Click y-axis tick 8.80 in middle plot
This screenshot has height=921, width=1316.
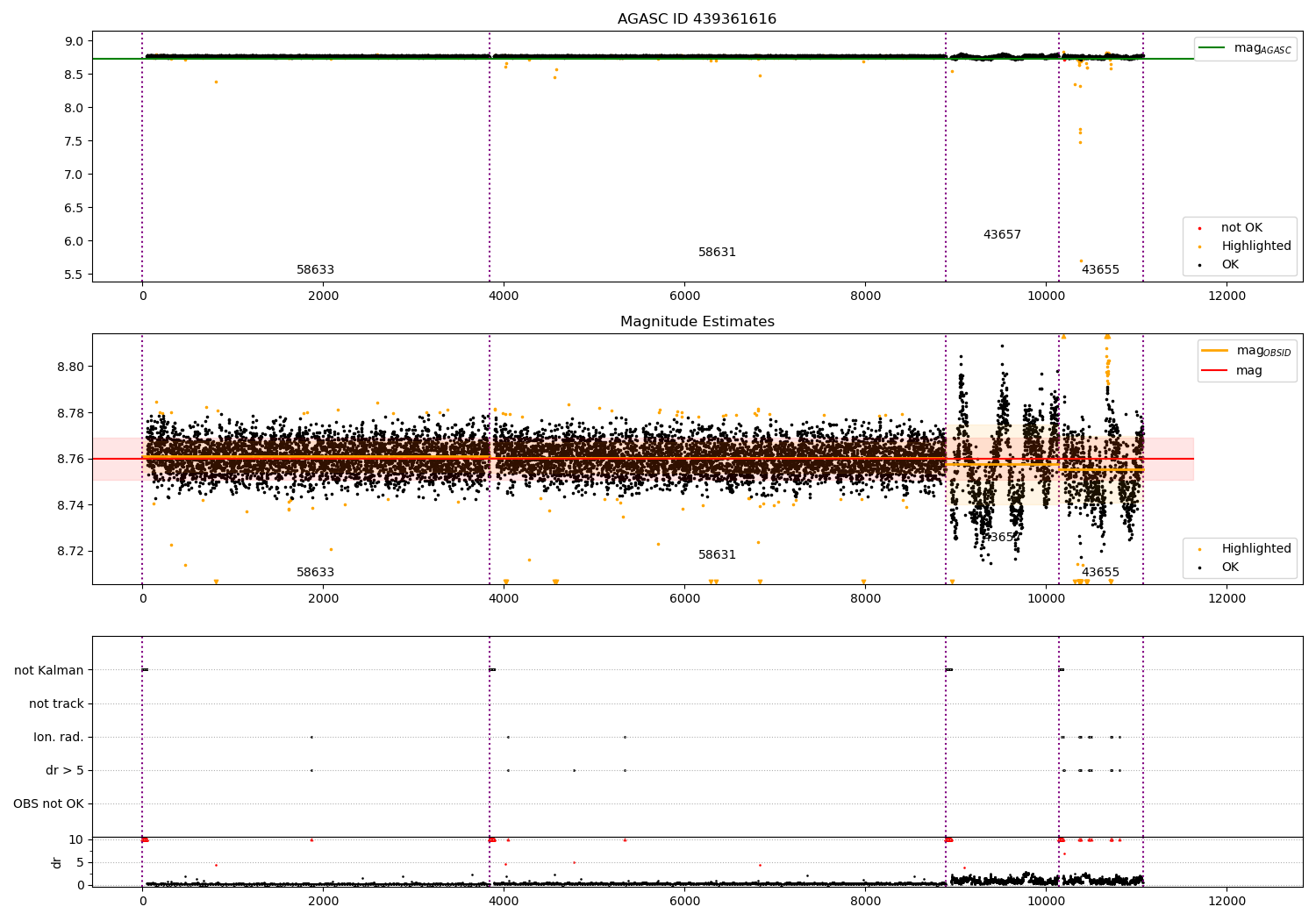point(72,367)
